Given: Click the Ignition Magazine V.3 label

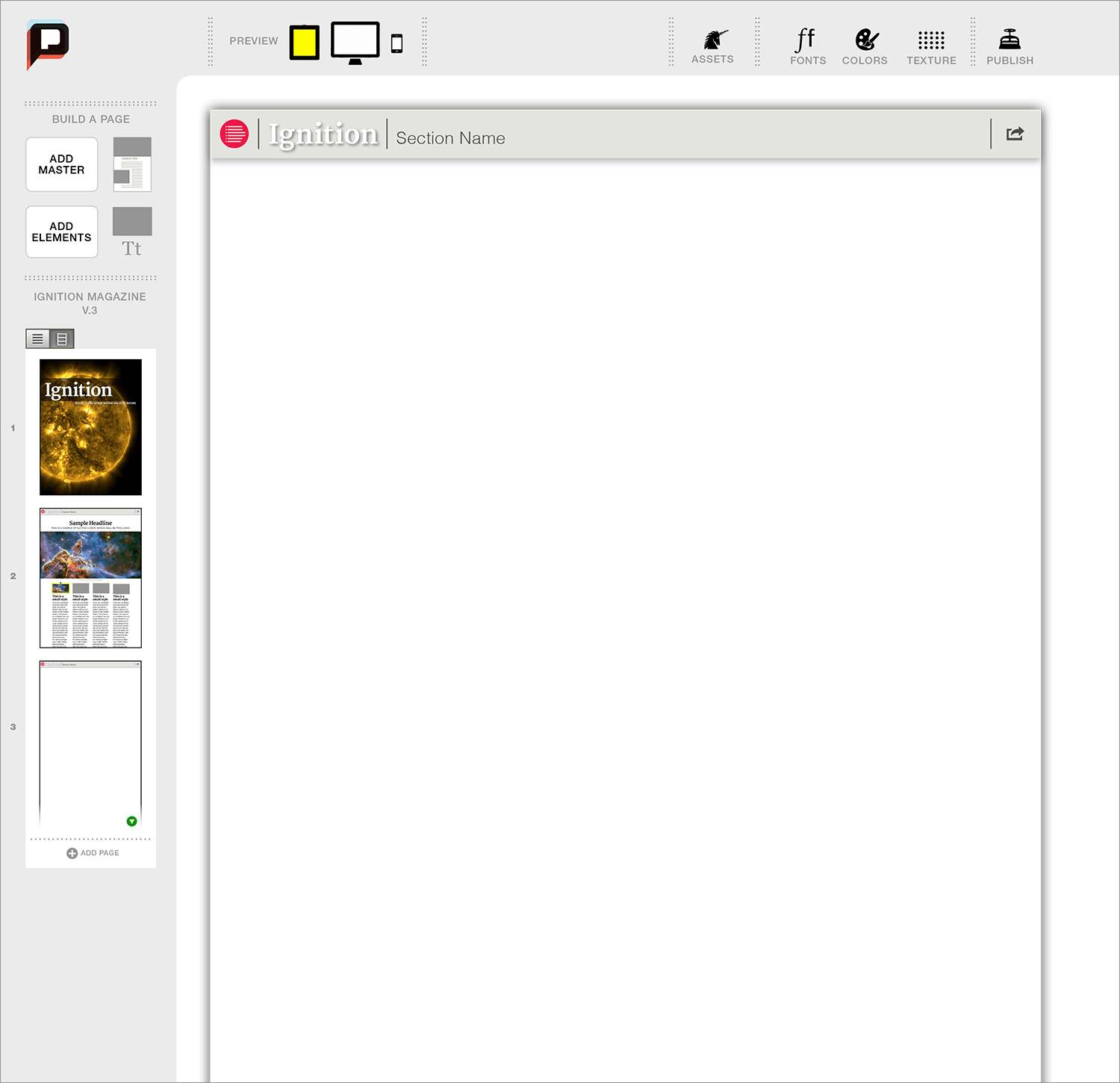Looking at the screenshot, I should tap(90, 303).
